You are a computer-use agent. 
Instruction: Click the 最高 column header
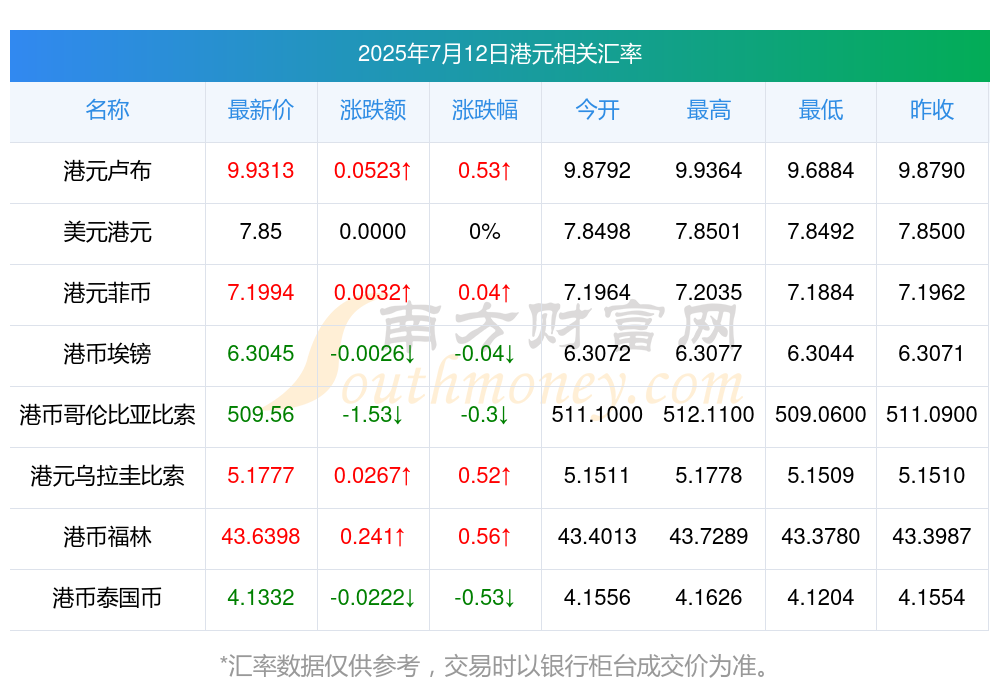(709, 110)
